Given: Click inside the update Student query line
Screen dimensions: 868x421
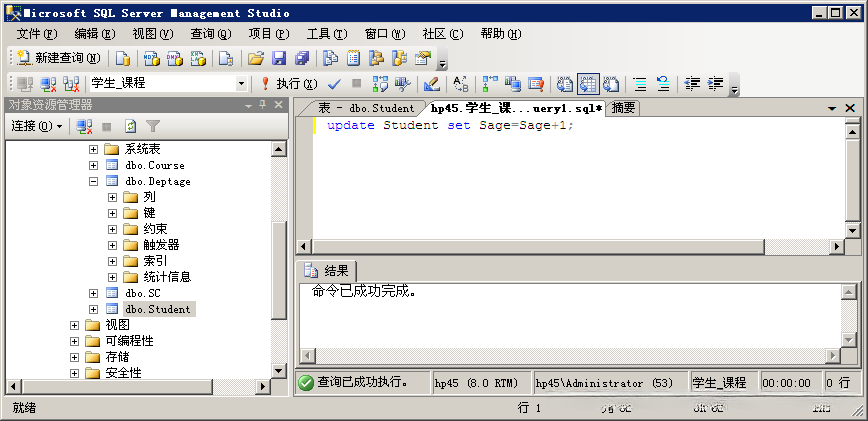Looking at the screenshot, I should [x=450, y=126].
